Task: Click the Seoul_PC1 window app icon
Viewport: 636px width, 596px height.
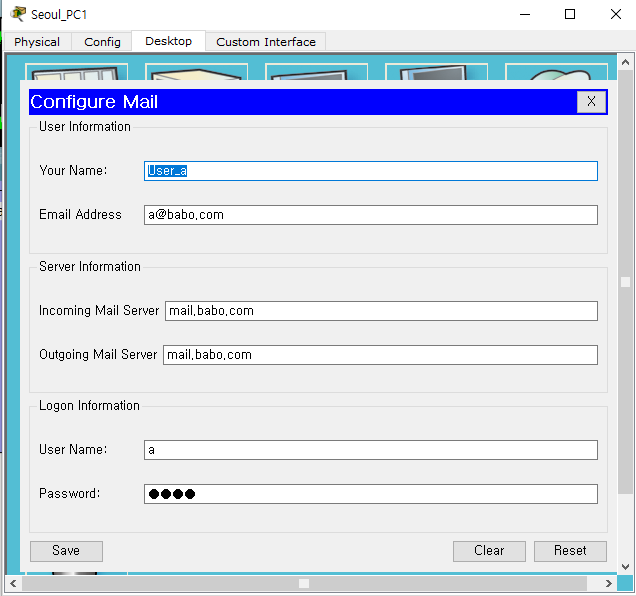Action: (x=18, y=14)
